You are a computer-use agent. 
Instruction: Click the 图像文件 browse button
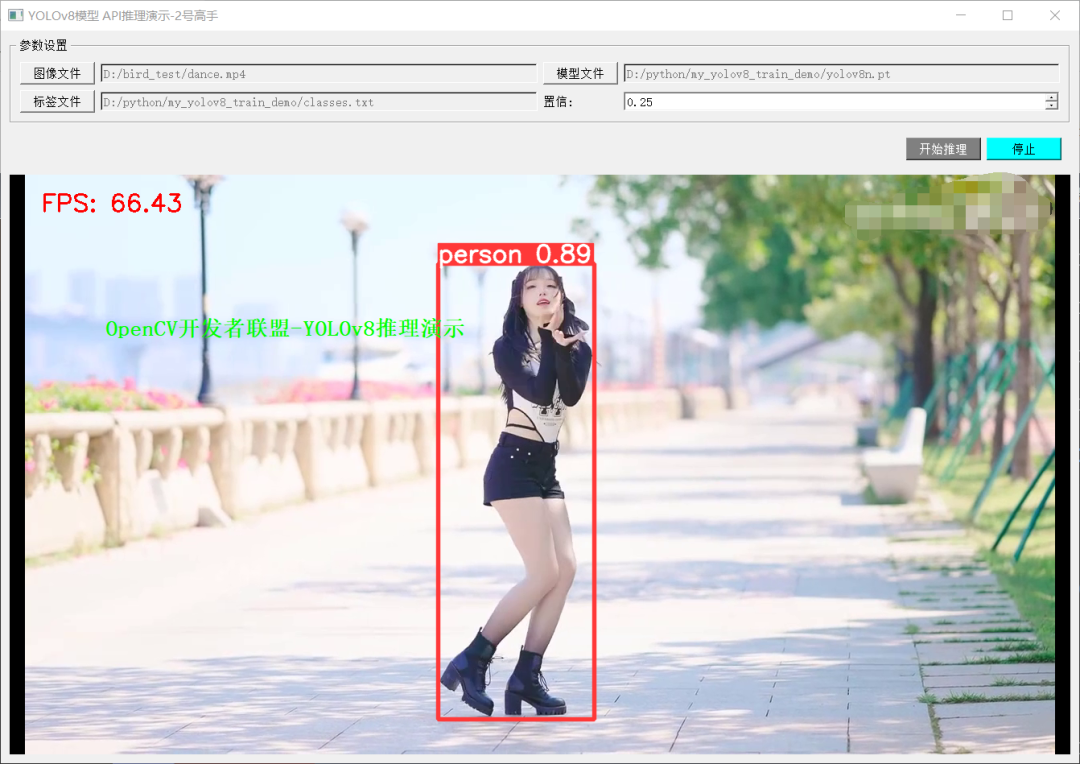(57, 74)
